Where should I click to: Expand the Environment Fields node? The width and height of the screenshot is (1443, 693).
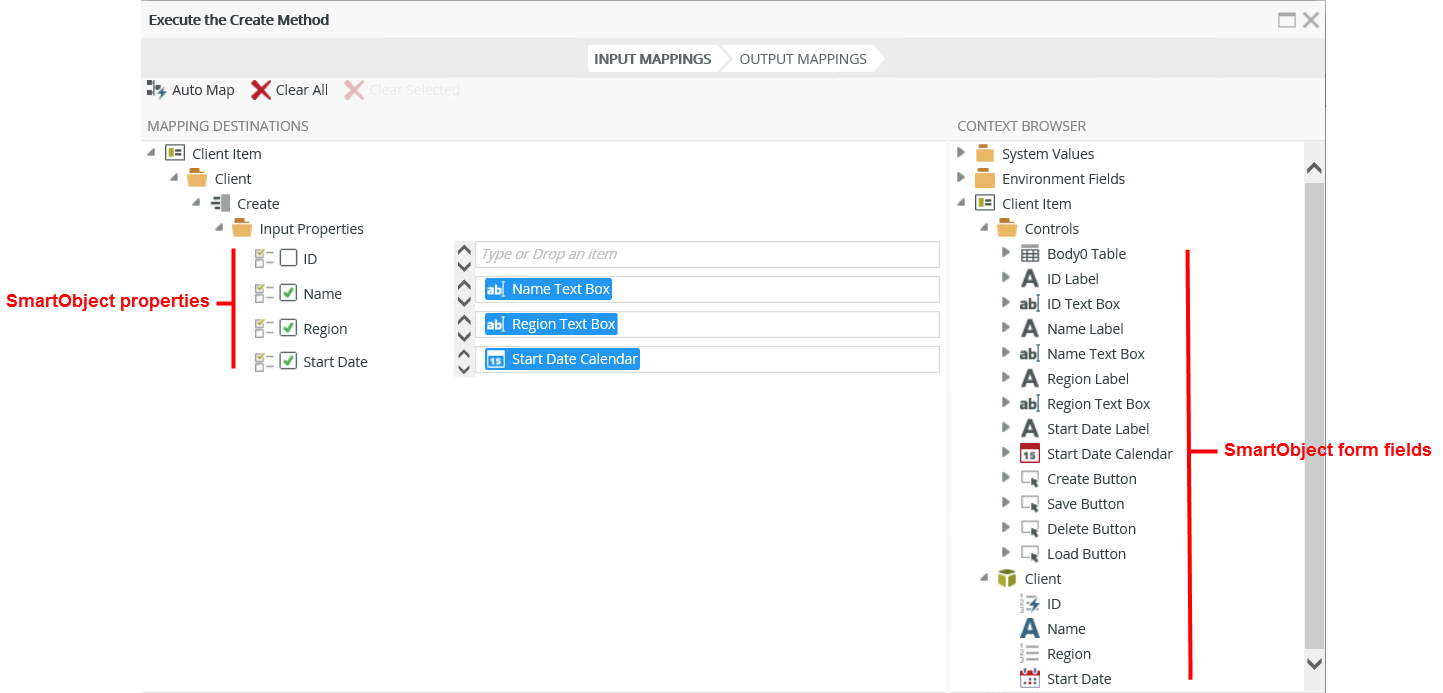[x=962, y=178]
